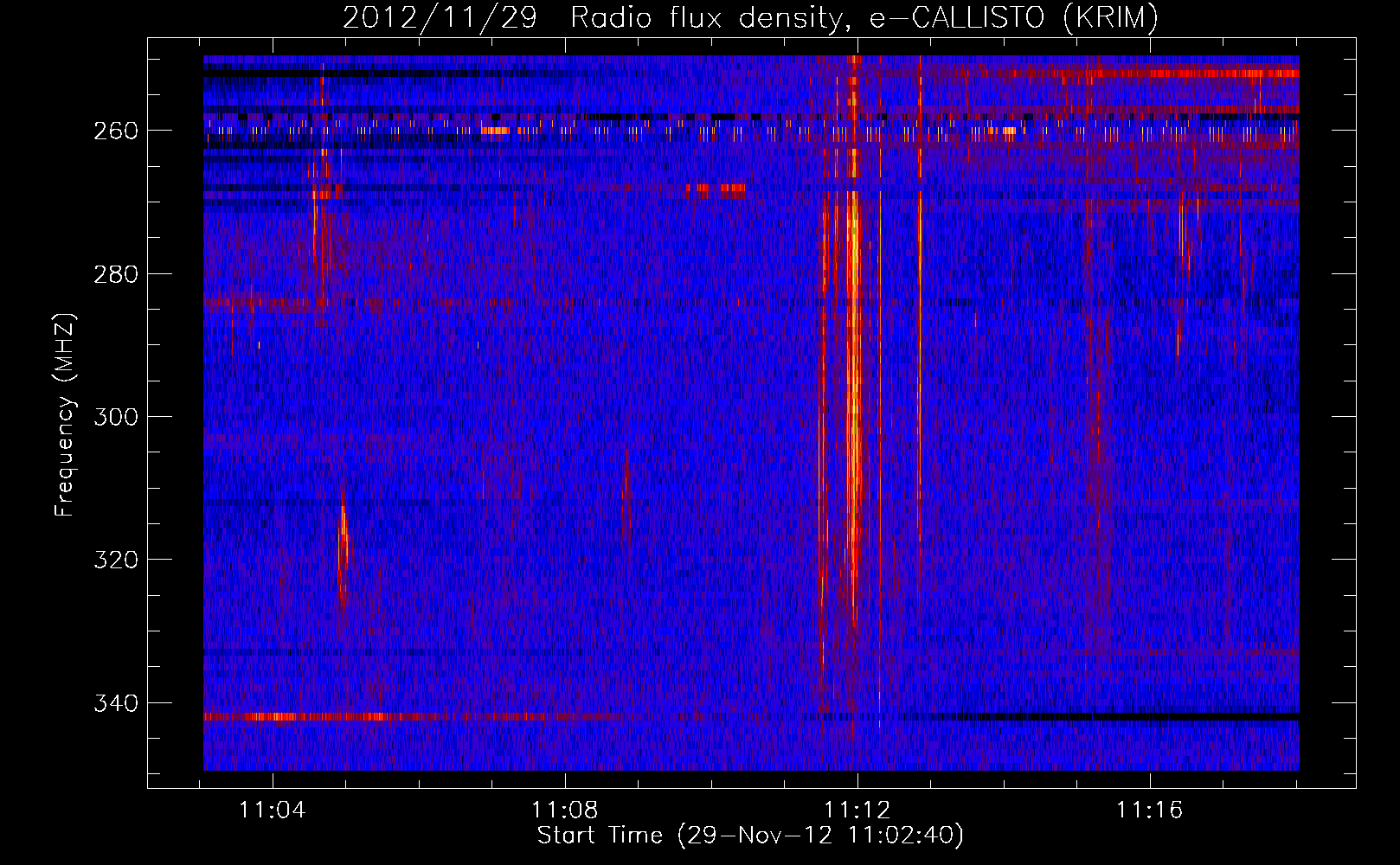Image resolution: width=1400 pixels, height=865 pixels.
Task: Click the 280 frequency tick label
Action: click(x=116, y=274)
